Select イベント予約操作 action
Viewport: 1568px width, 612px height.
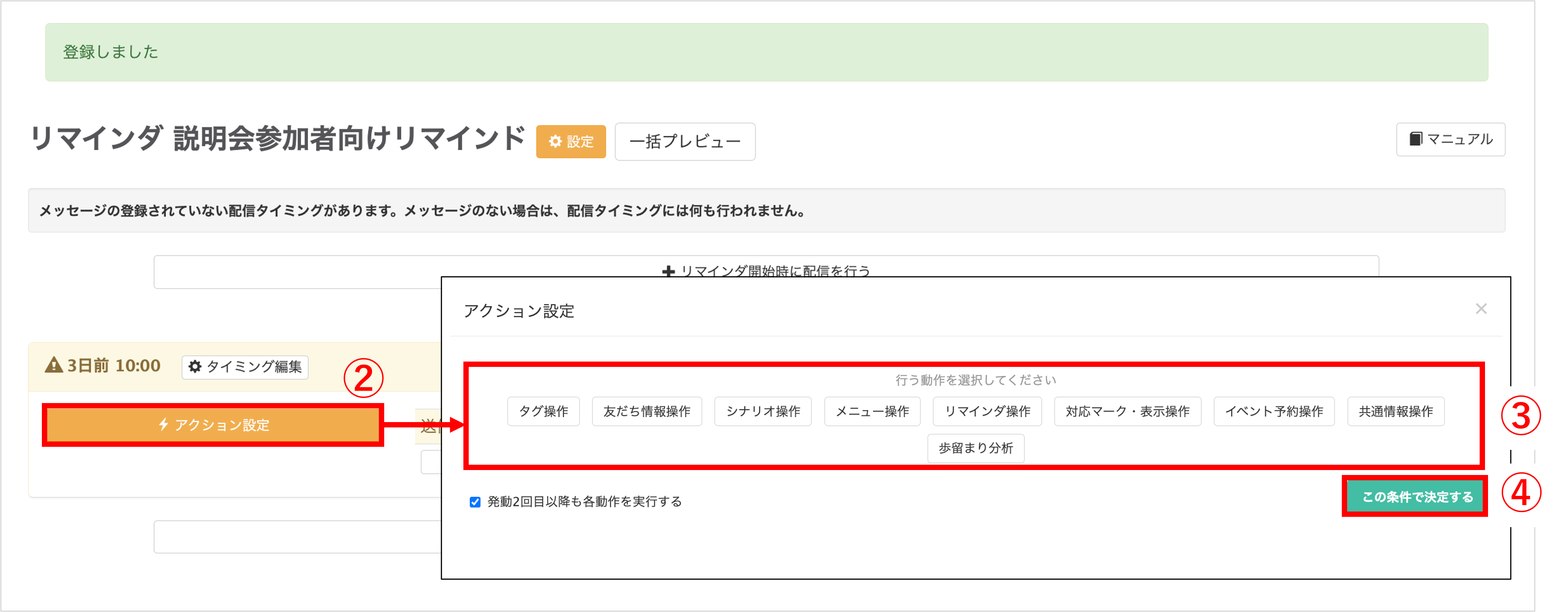1274,411
